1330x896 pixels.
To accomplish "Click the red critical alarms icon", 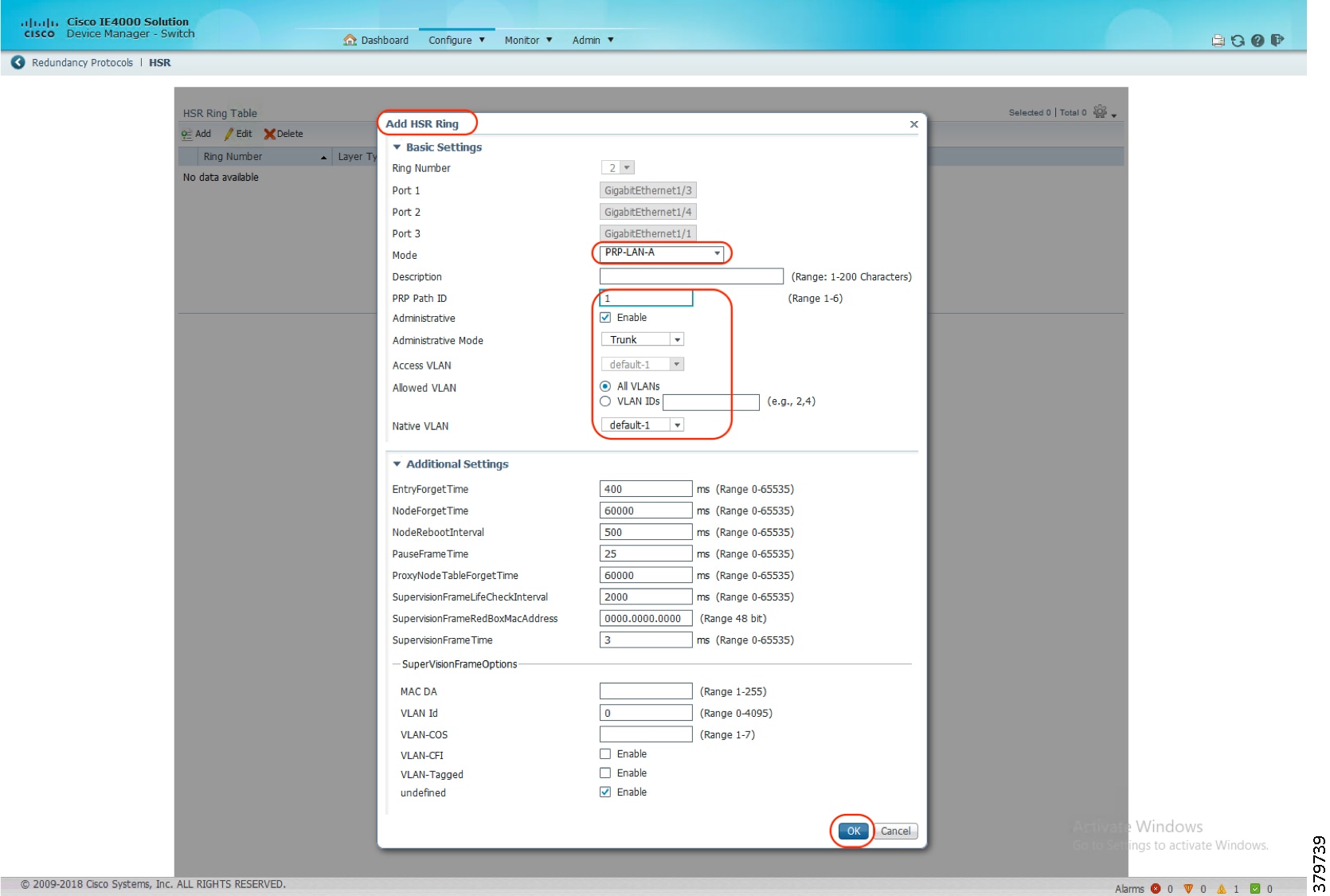I will pos(1156,889).
